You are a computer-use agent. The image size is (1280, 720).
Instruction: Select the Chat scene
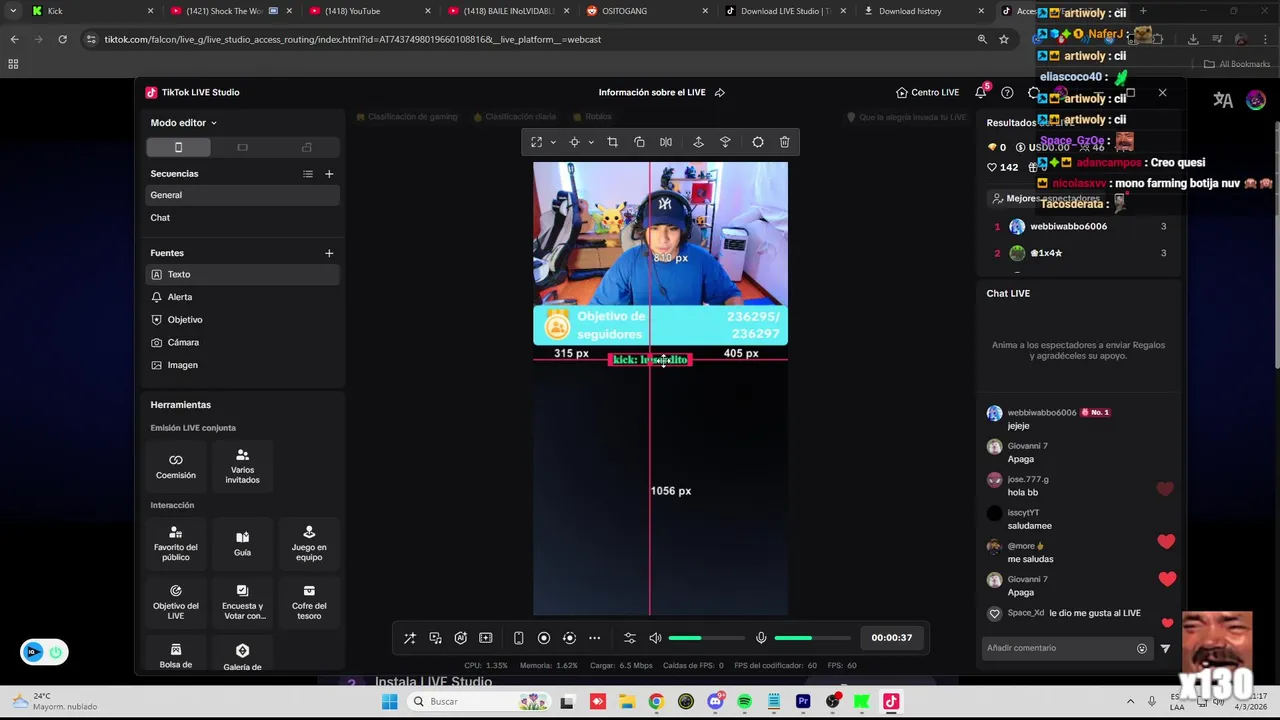click(243, 218)
